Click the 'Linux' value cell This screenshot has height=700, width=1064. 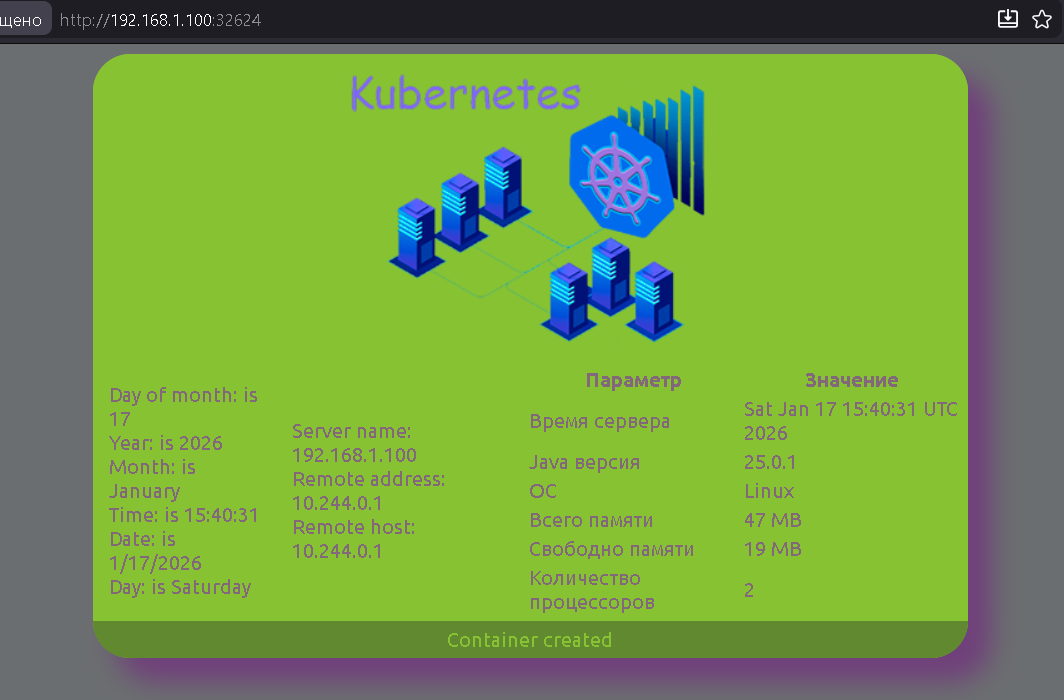(x=769, y=491)
